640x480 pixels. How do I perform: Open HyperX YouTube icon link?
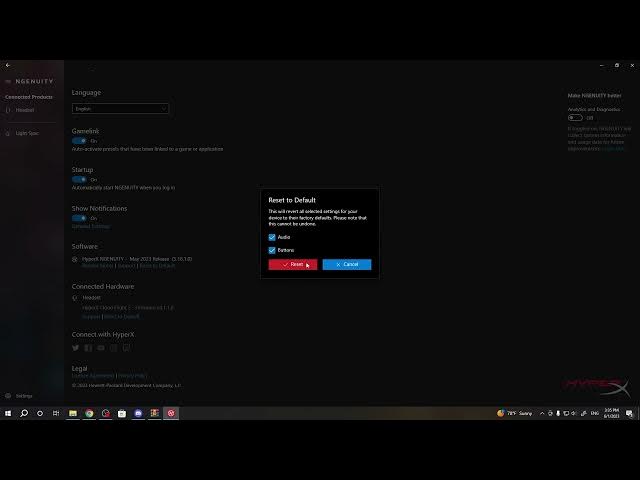pos(101,348)
